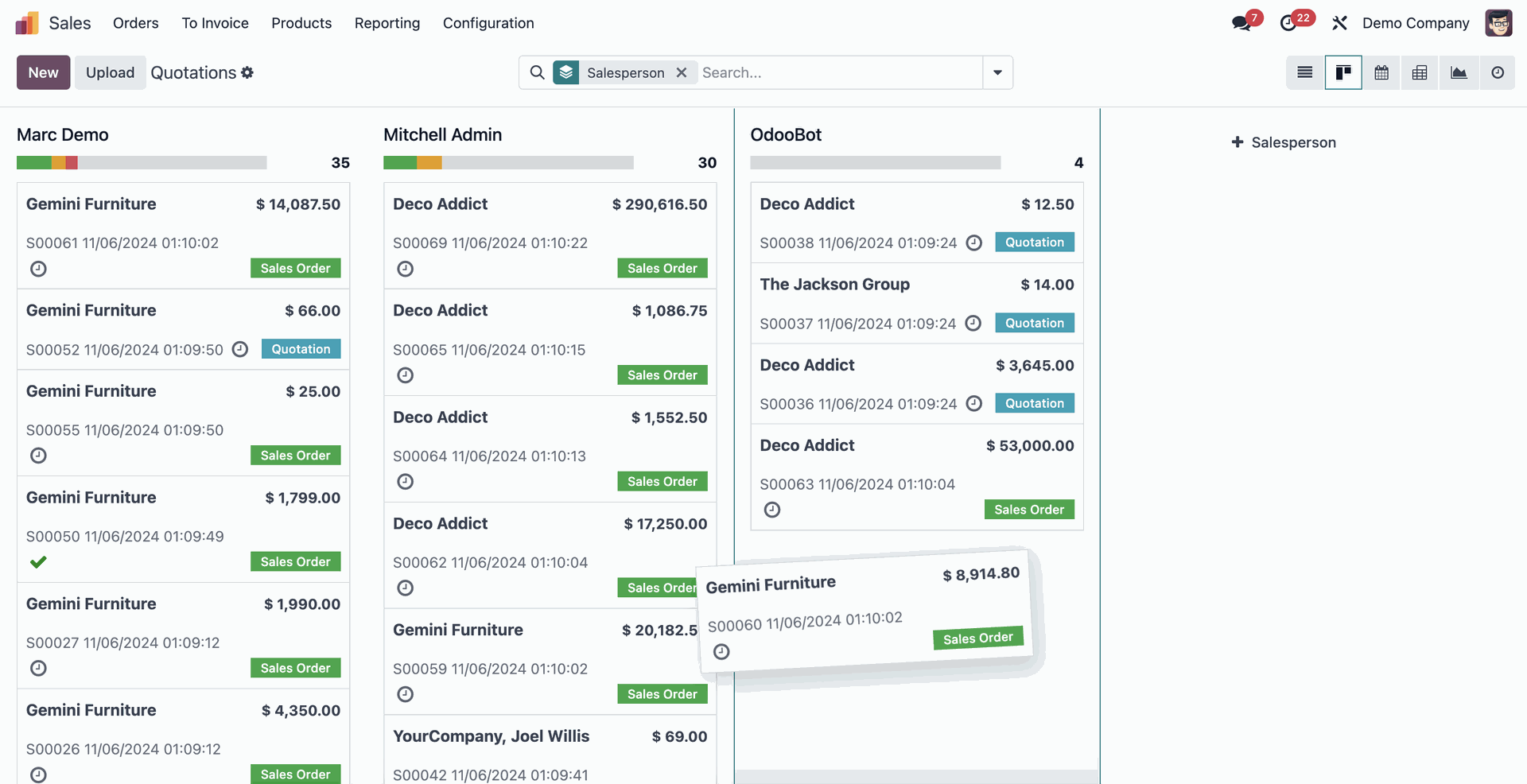Open Deco Addict card $ 53,000.00

917,477
